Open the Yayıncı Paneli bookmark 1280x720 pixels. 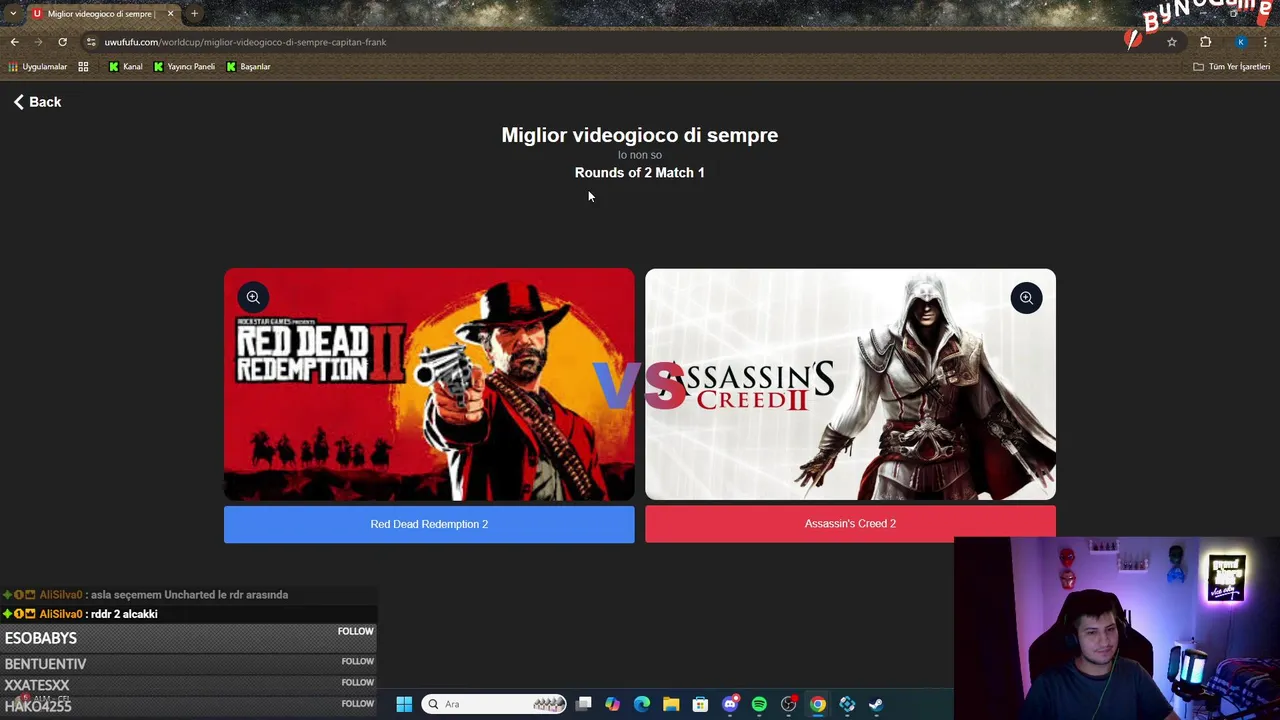tap(184, 67)
